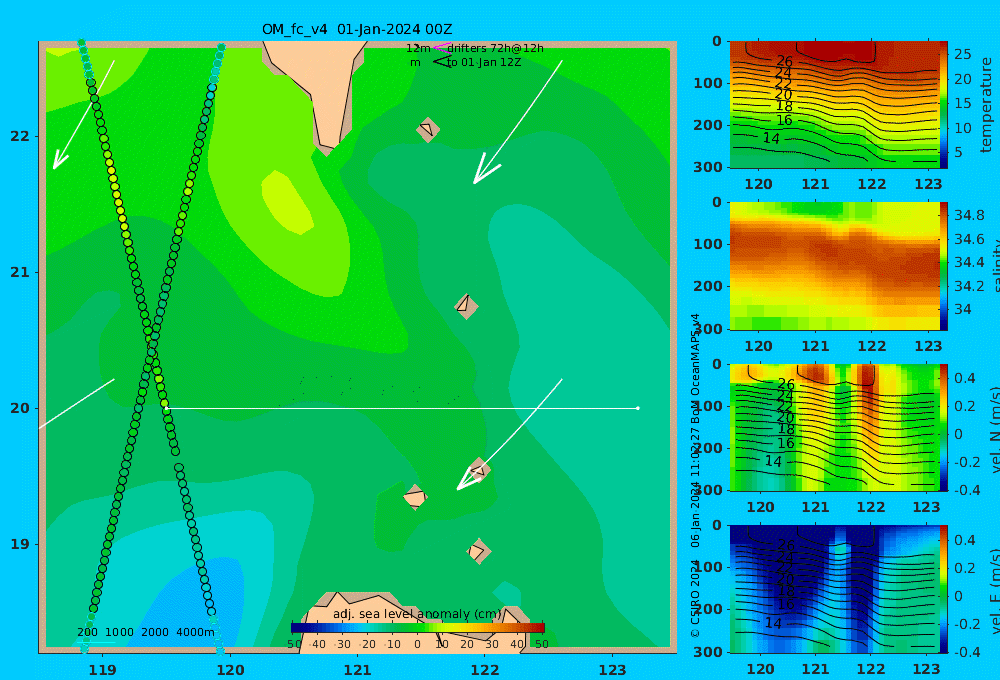Click the magenta drifter arrow legend symbol
1000x680 pixels.
point(441,47)
